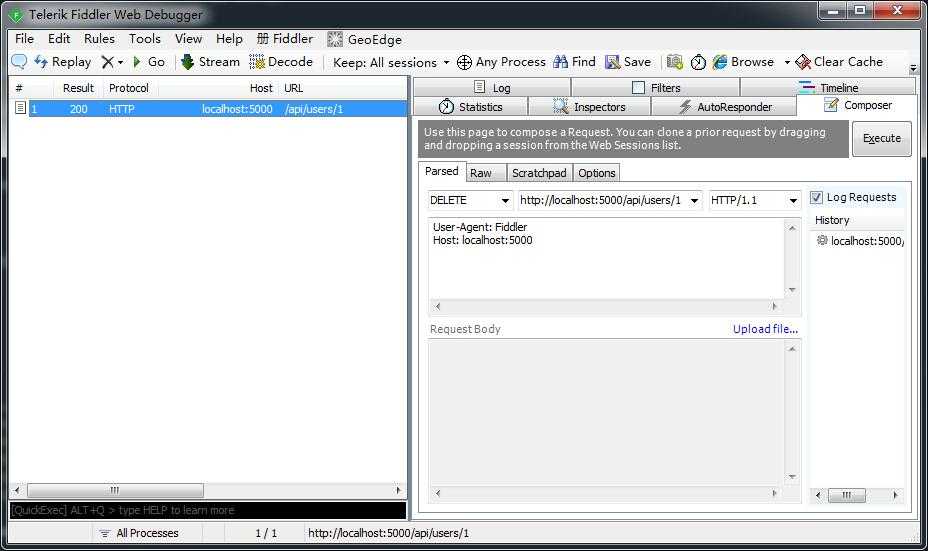Toggle Stream mode in toolbar
Image resolution: width=928 pixels, height=551 pixels.
210,62
